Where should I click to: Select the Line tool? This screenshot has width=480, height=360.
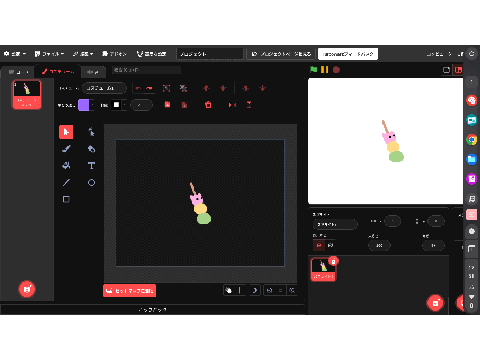click(x=66, y=182)
